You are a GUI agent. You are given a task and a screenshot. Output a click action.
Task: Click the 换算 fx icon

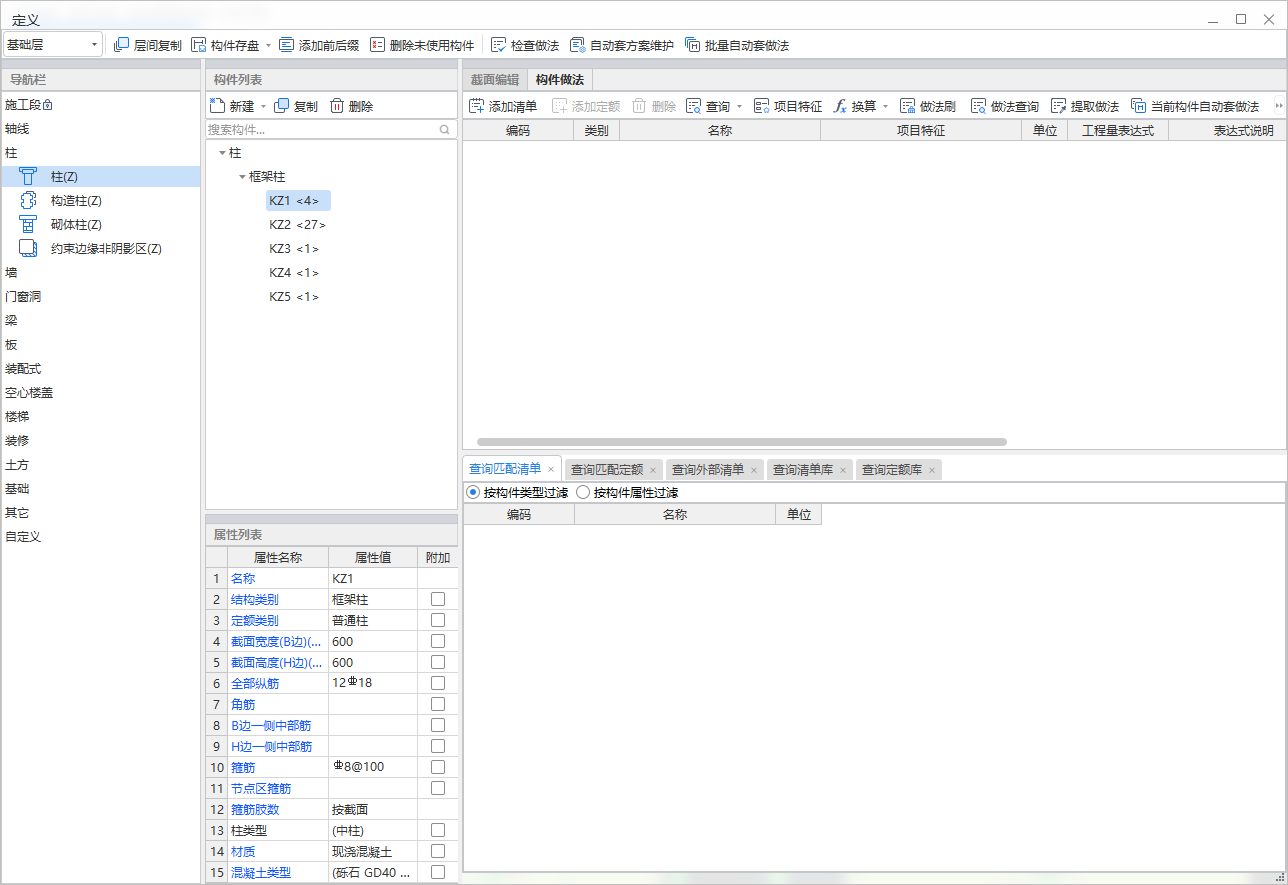[840, 106]
